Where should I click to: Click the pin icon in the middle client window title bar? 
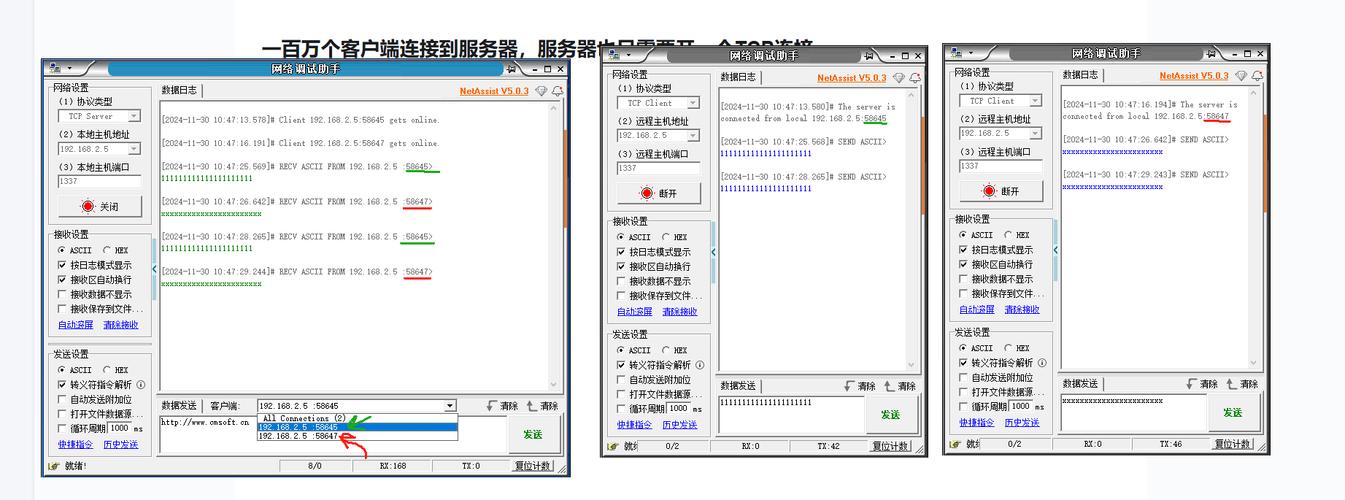[869, 55]
